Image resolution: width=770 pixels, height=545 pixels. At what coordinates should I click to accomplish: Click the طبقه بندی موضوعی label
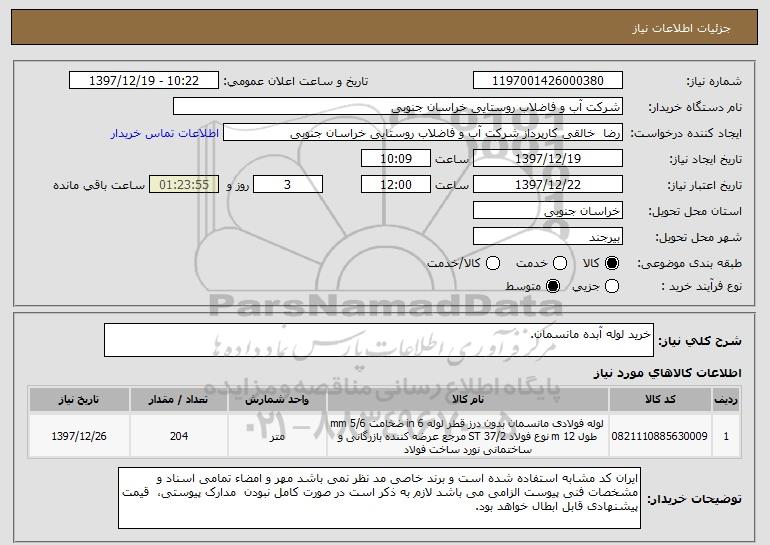point(689,263)
